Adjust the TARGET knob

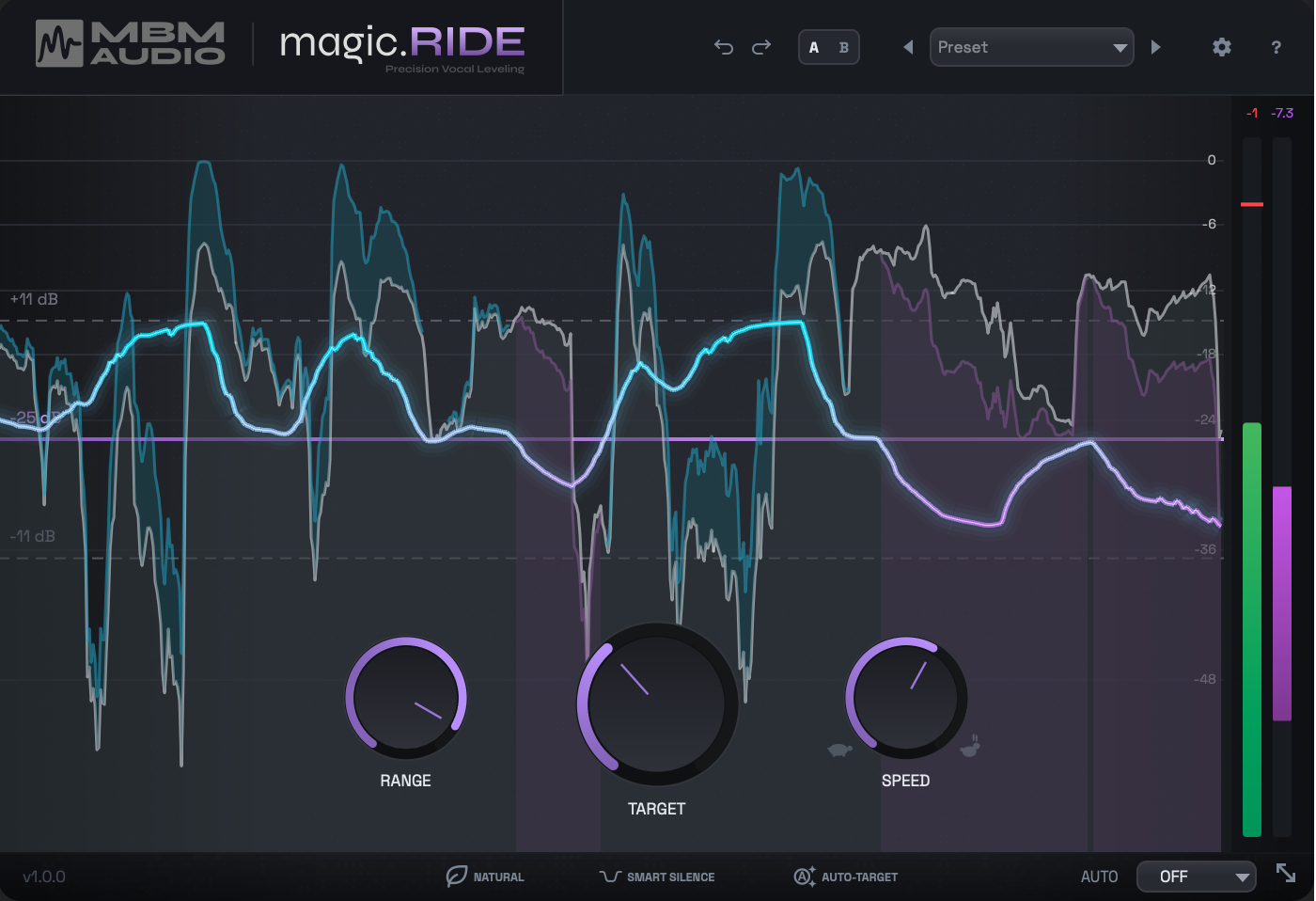click(x=655, y=703)
